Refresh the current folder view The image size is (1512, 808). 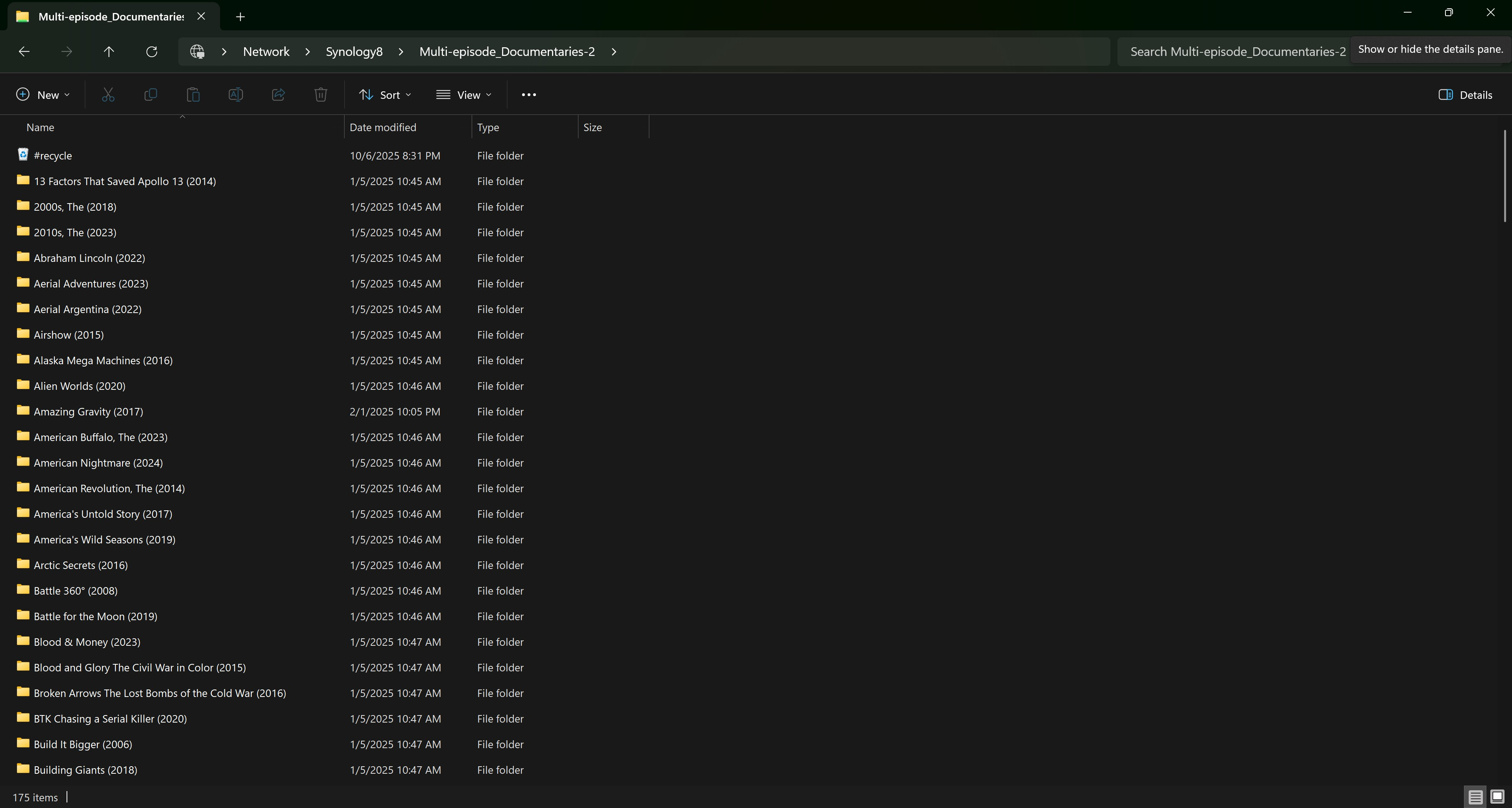152,52
